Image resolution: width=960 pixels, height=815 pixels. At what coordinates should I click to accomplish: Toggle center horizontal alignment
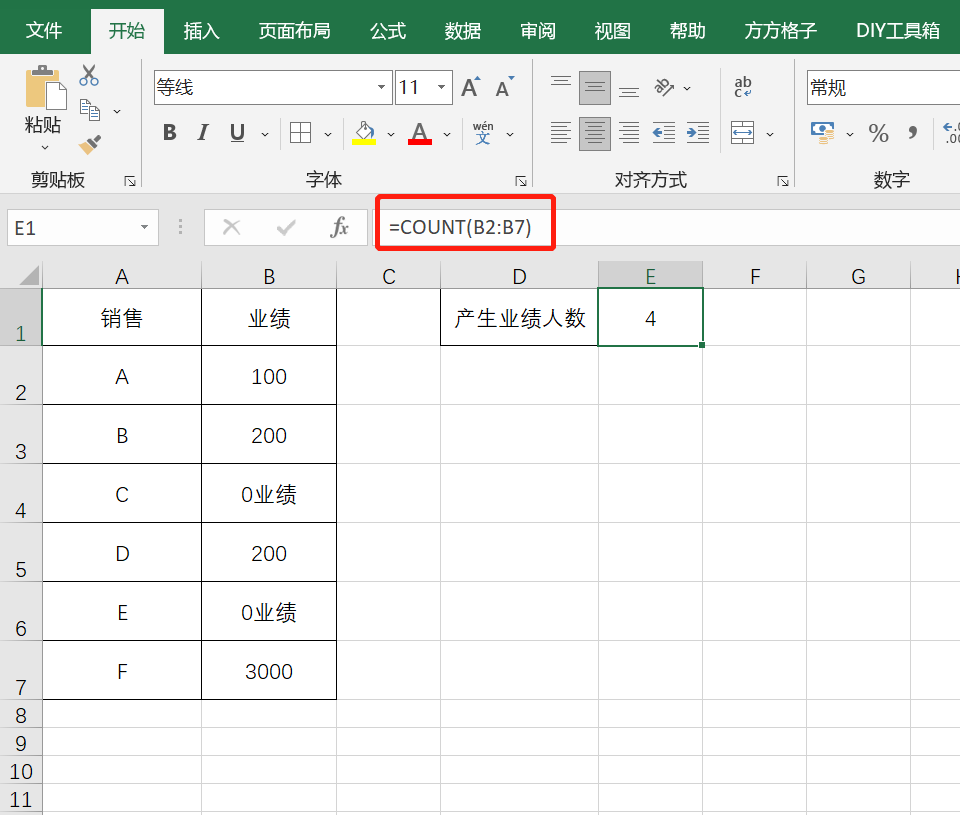(x=595, y=133)
